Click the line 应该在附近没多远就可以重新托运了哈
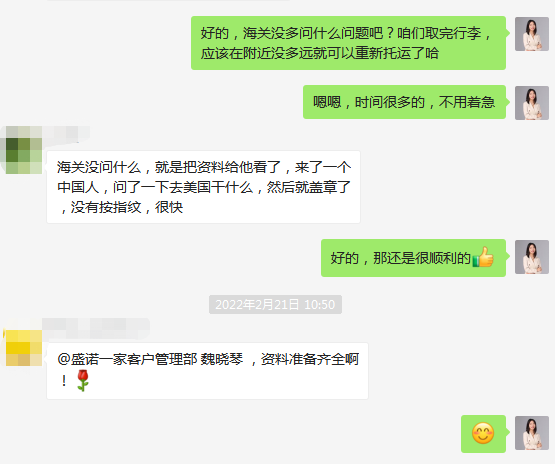This screenshot has width=555, height=464. tap(320, 53)
